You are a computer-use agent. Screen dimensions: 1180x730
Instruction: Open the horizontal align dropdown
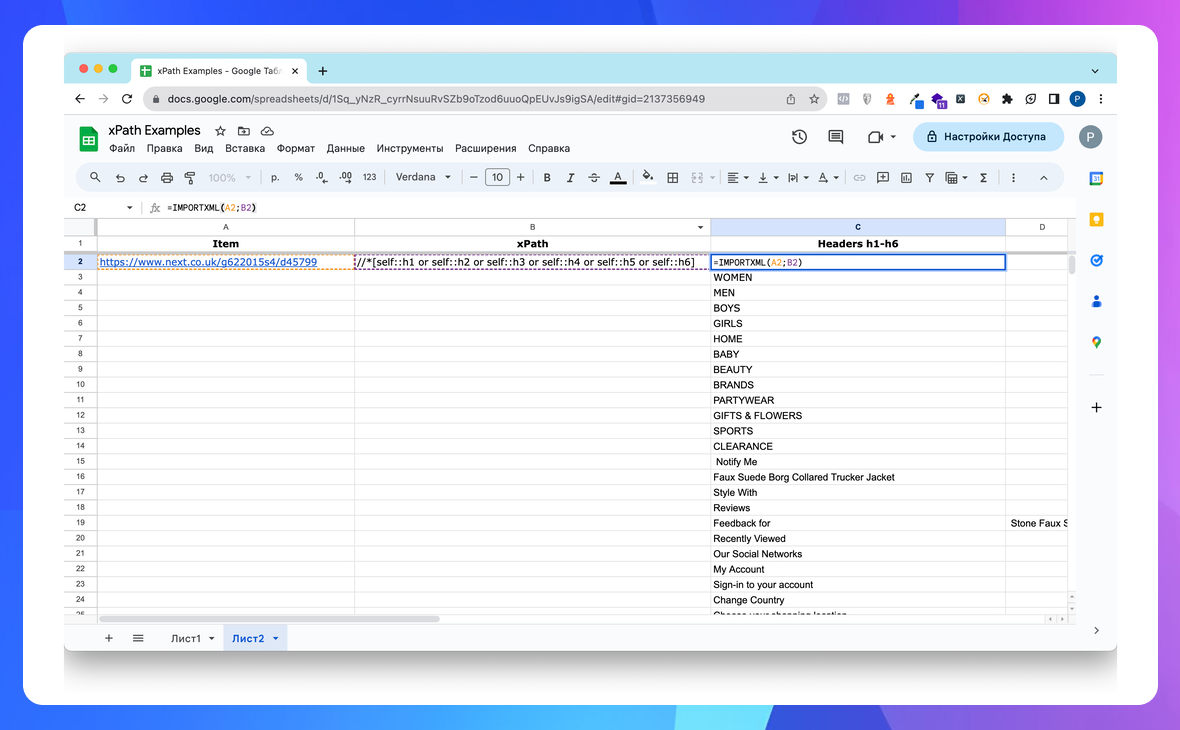(737, 178)
